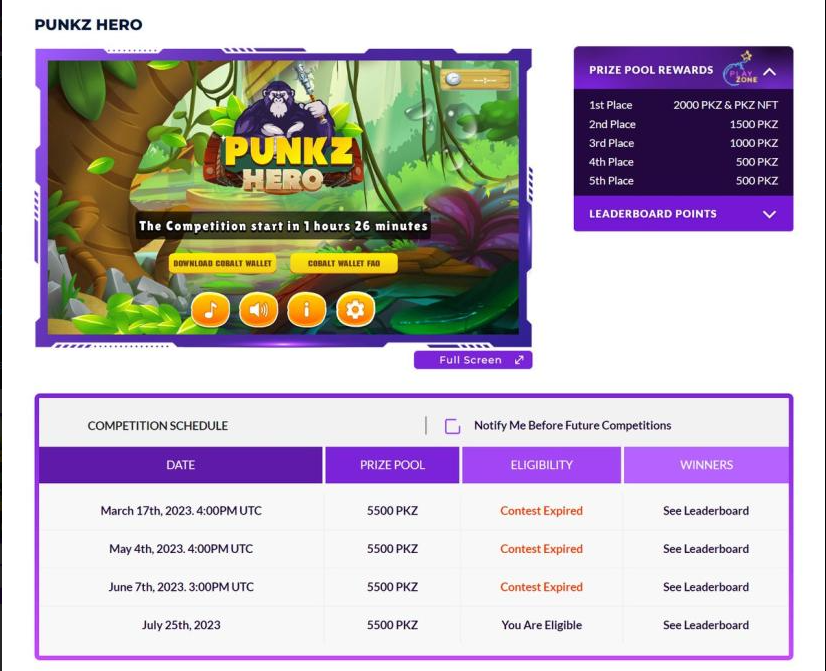Click date June 7th, 2023. 3:00PM UTC

click(181, 587)
